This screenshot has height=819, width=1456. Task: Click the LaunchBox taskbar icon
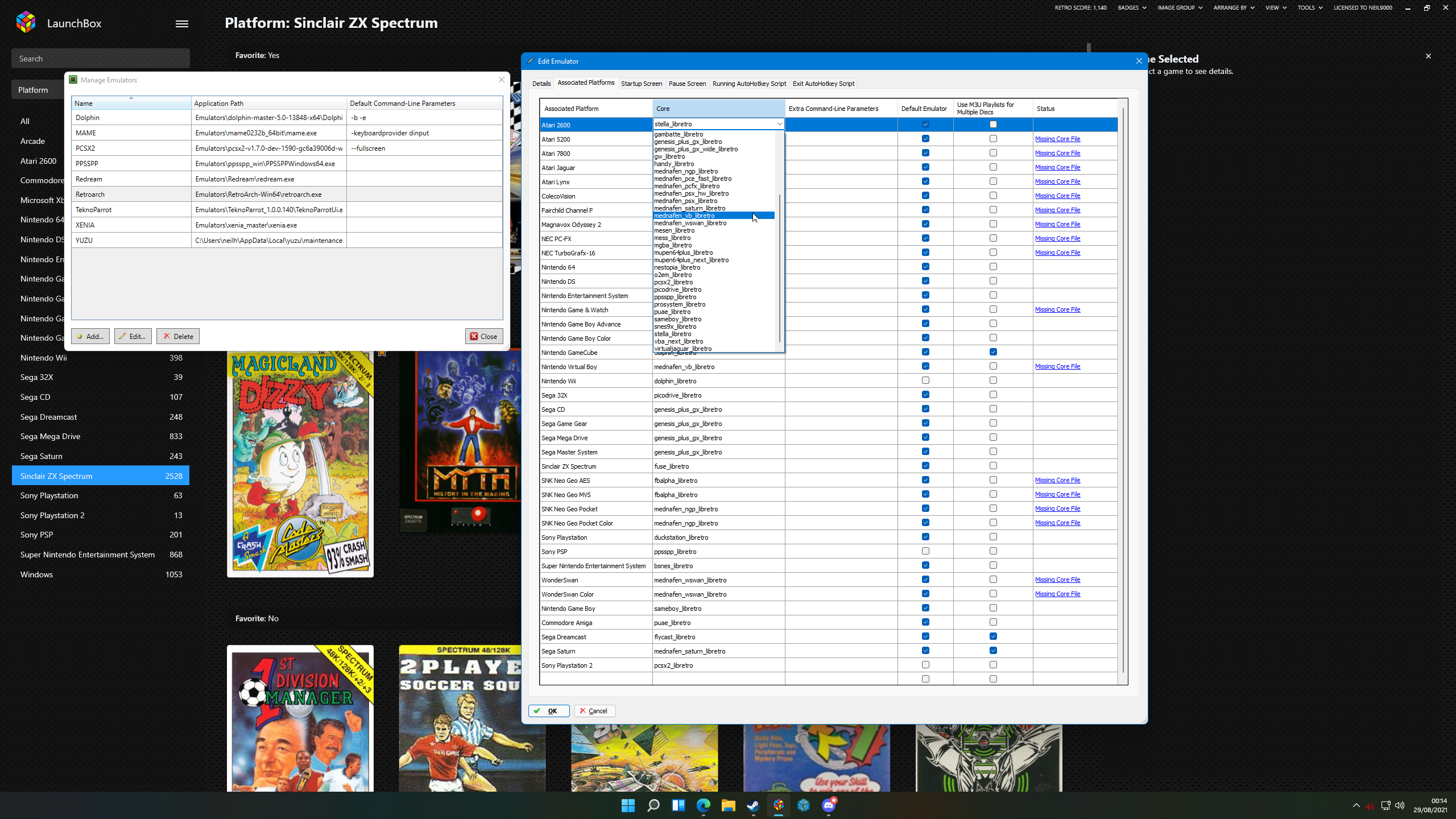pos(779,805)
